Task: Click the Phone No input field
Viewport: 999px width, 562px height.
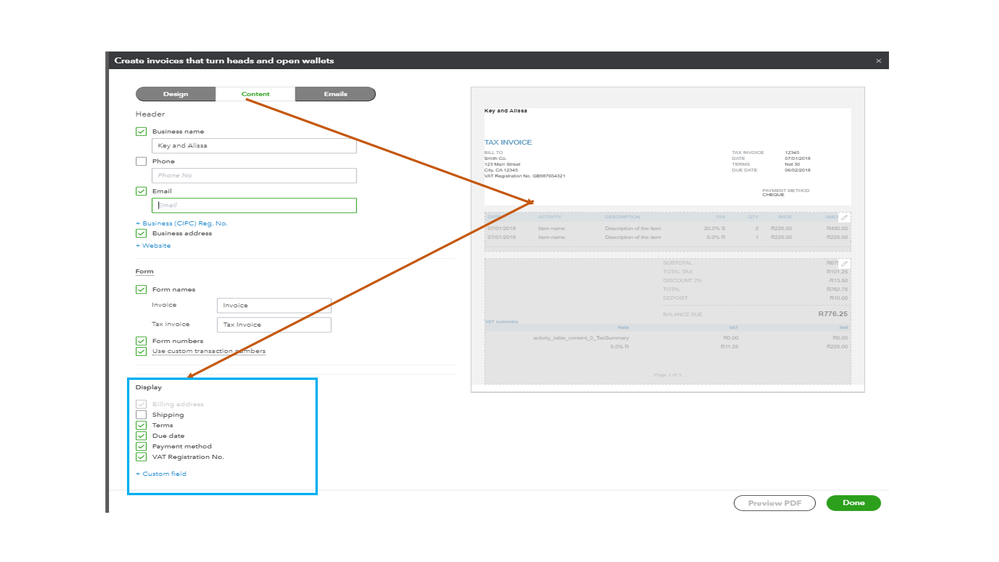Action: [254, 175]
